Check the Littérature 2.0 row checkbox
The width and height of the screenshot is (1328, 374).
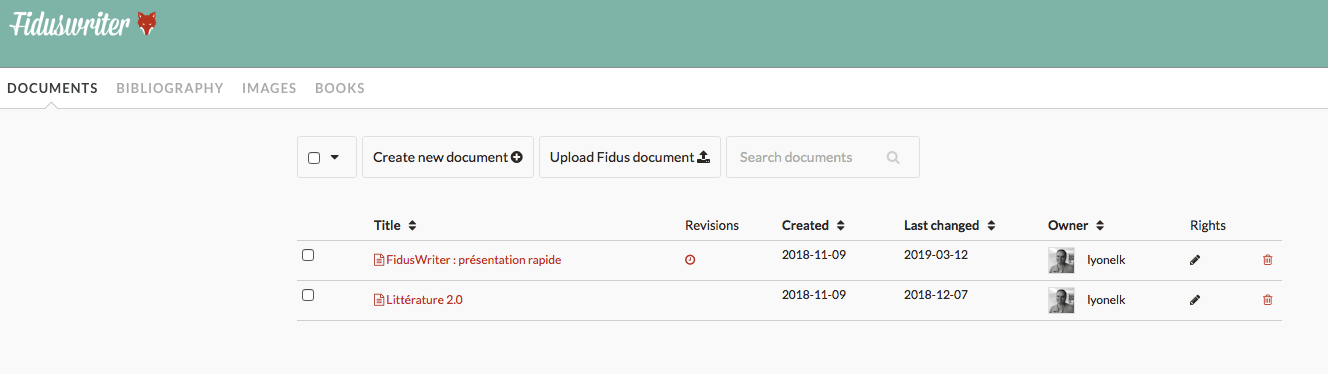pos(308,295)
